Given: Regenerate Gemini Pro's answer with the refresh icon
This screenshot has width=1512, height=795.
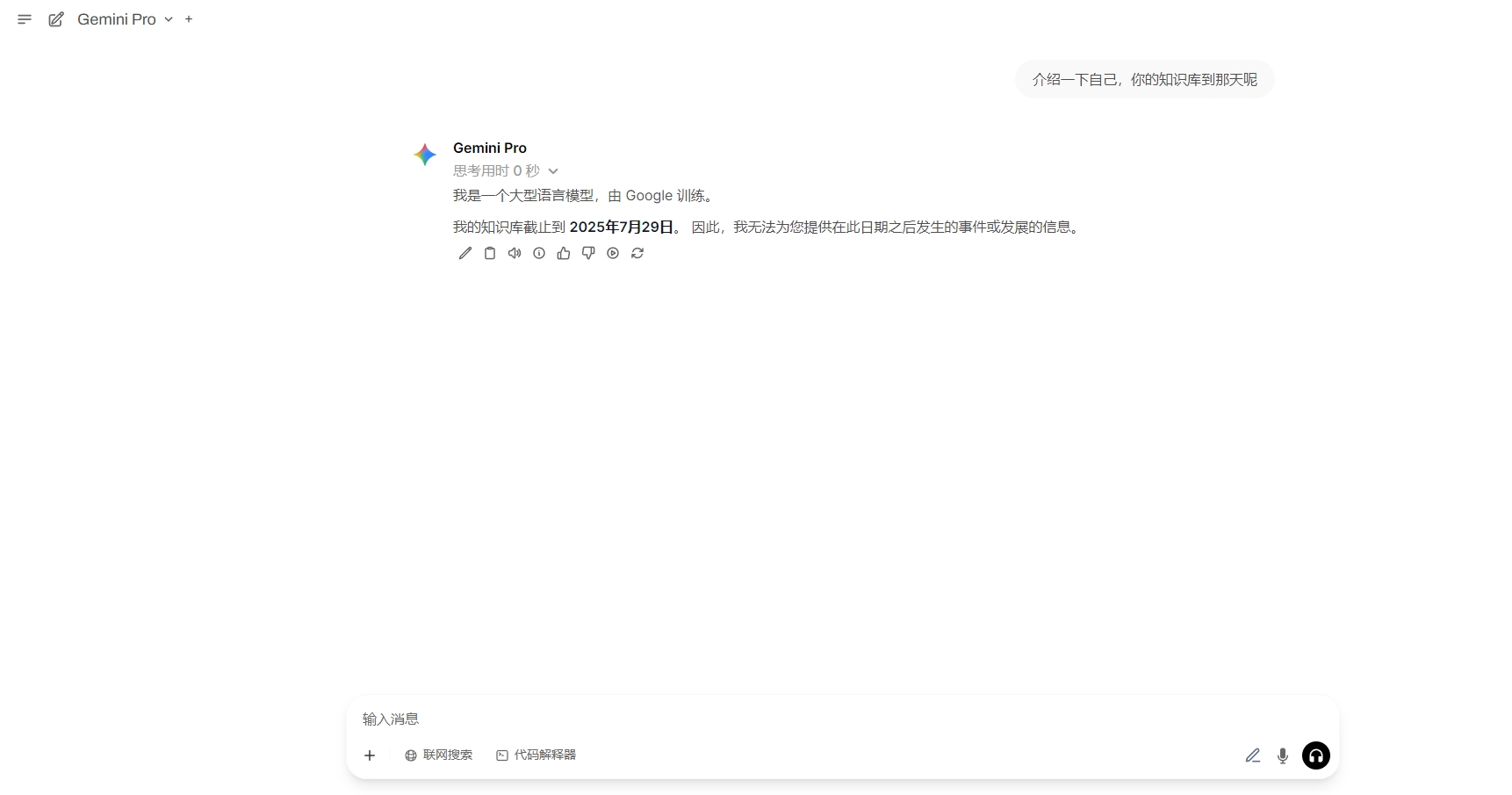Looking at the screenshot, I should [x=637, y=253].
